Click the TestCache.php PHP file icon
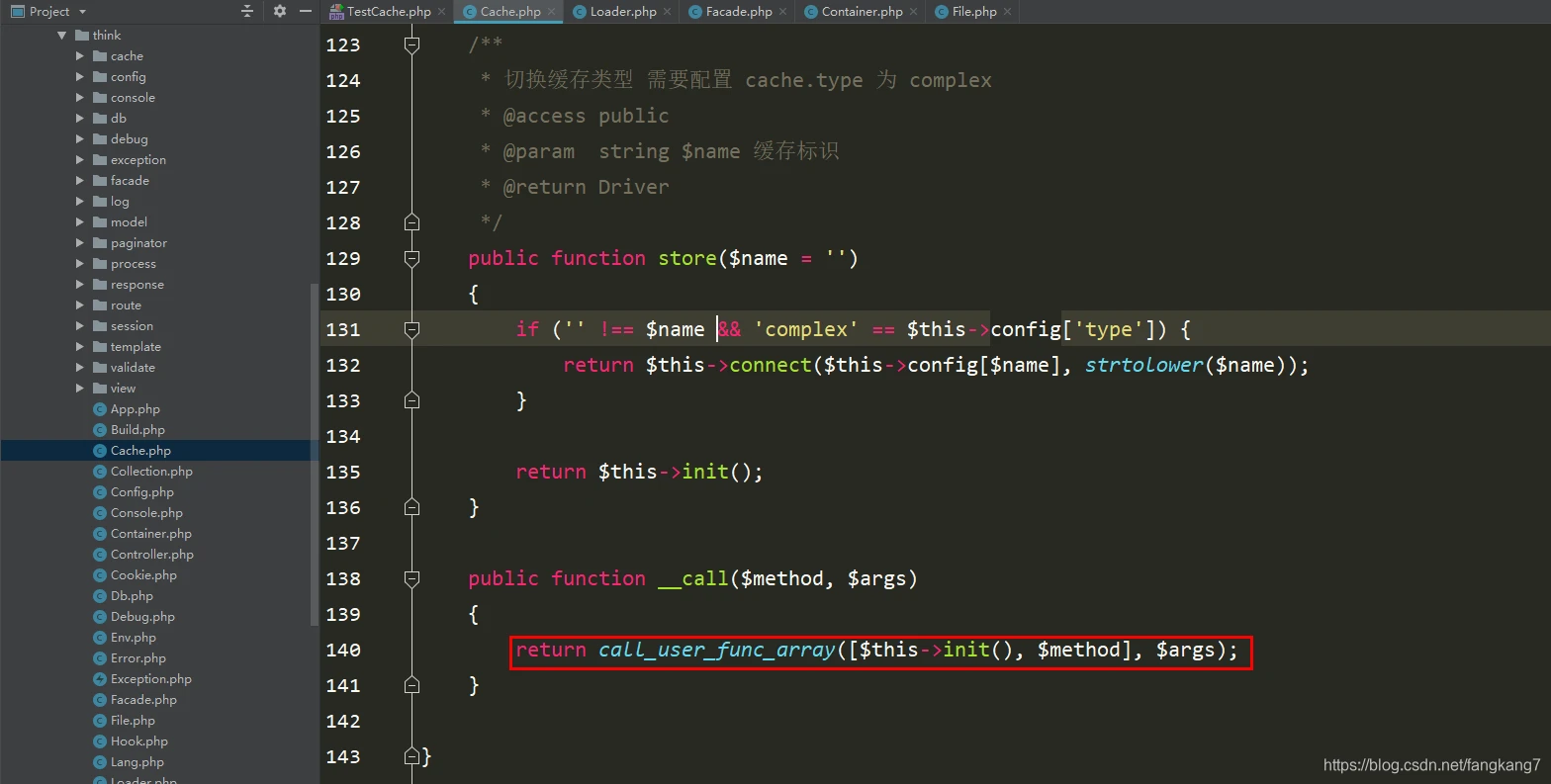The width and height of the screenshot is (1551, 784). click(336, 12)
